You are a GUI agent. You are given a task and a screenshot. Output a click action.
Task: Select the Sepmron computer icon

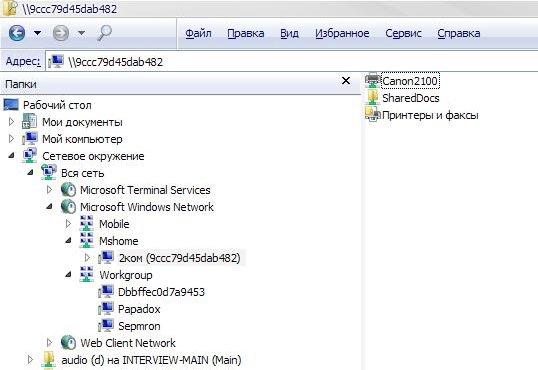coord(106,325)
